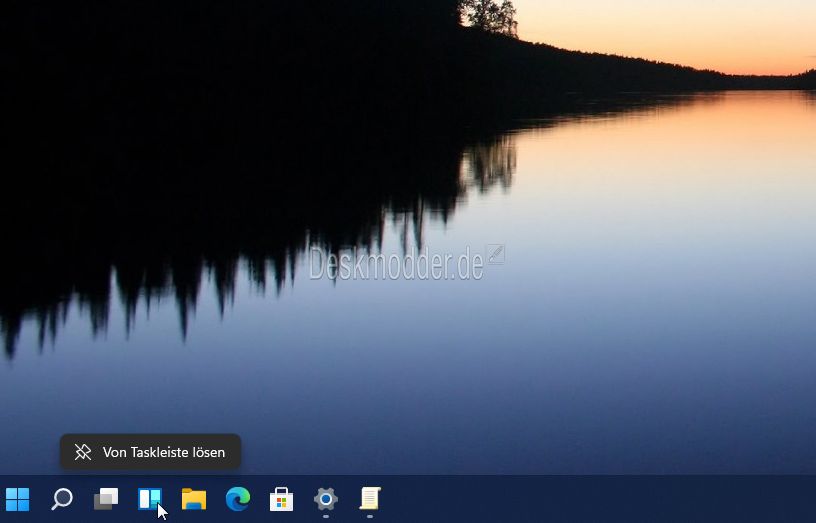This screenshot has width=816, height=523.
Task: Switch to the Settings gear app
Action: [326, 499]
